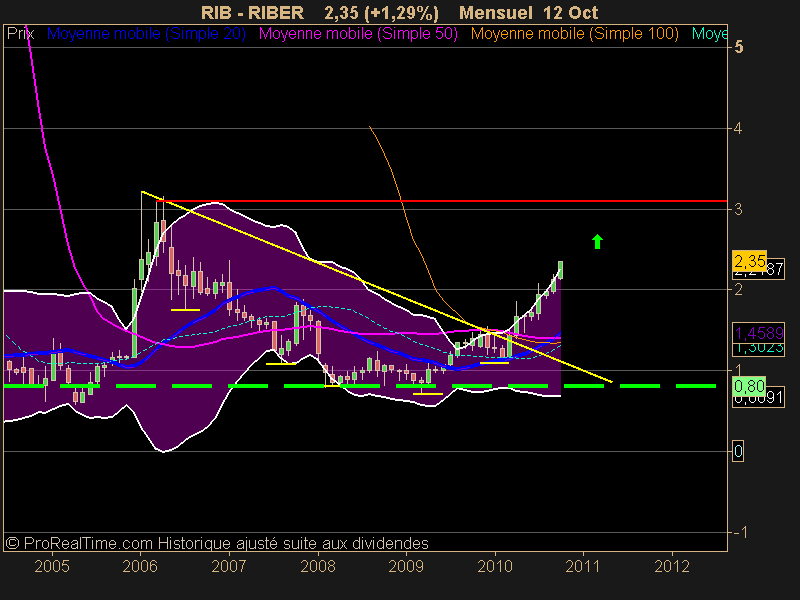Click the green "0,80" support level tag
The image size is (800, 600).
tap(749, 386)
